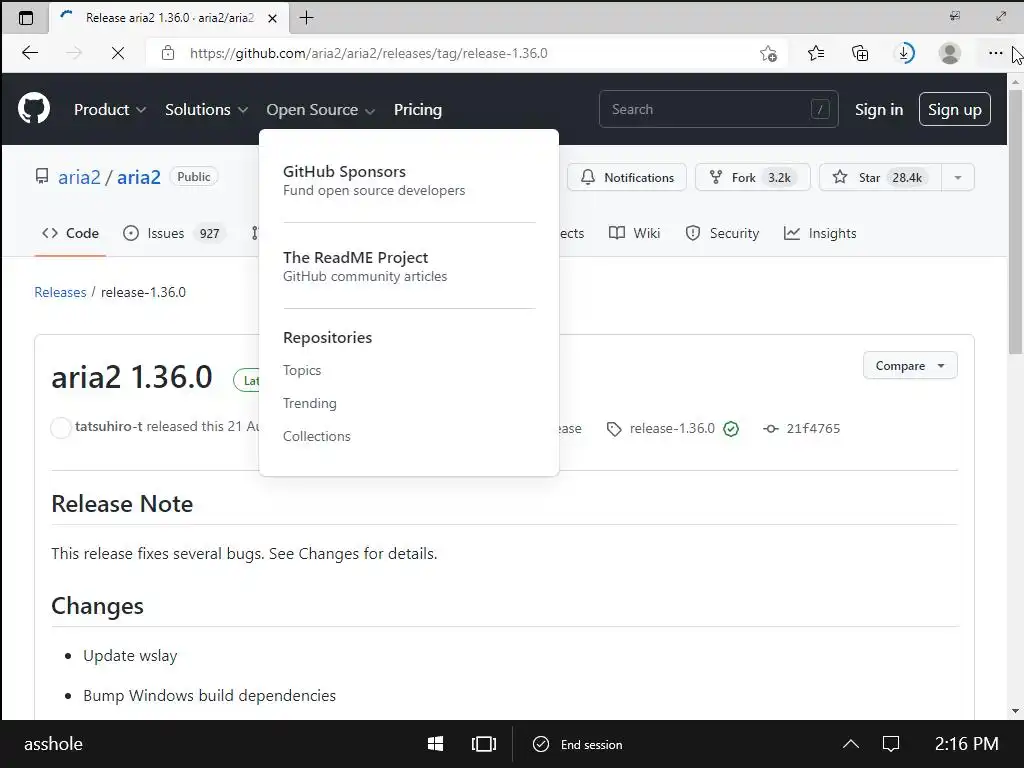Click the scrollbar down arrow

coord(1015,711)
